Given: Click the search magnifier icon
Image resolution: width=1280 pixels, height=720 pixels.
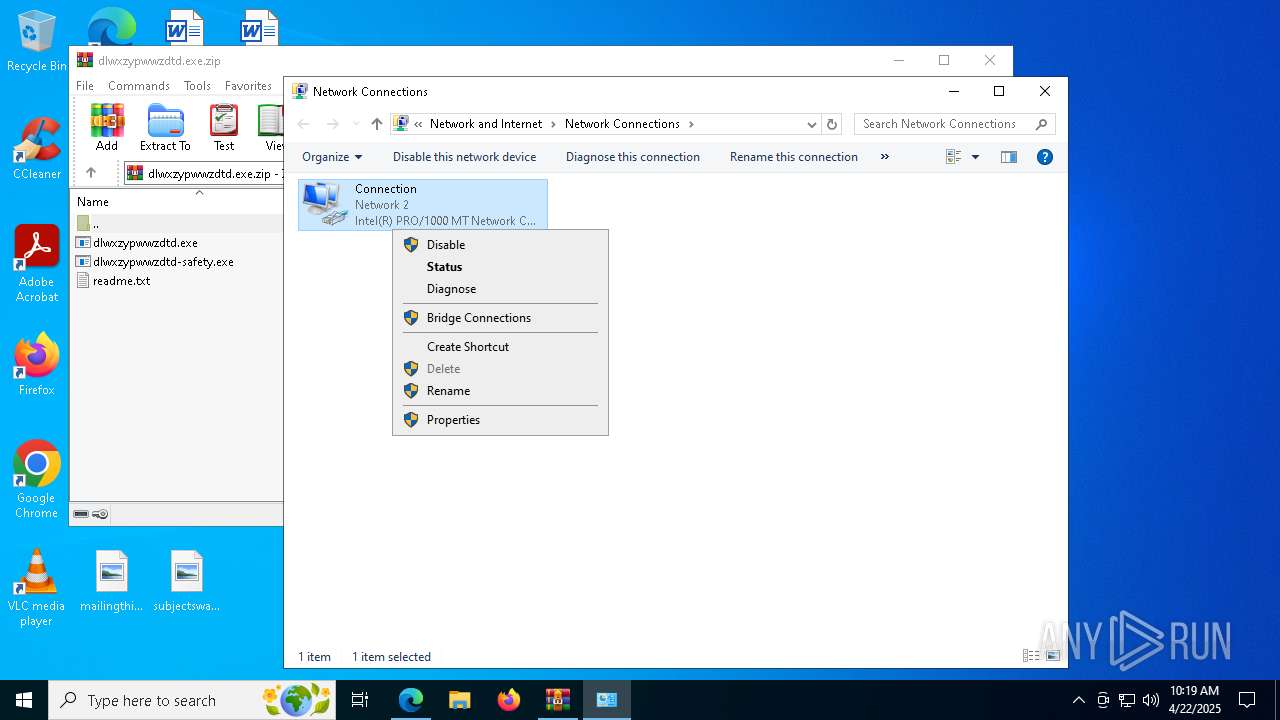Looking at the screenshot, I should (1041, 124).
